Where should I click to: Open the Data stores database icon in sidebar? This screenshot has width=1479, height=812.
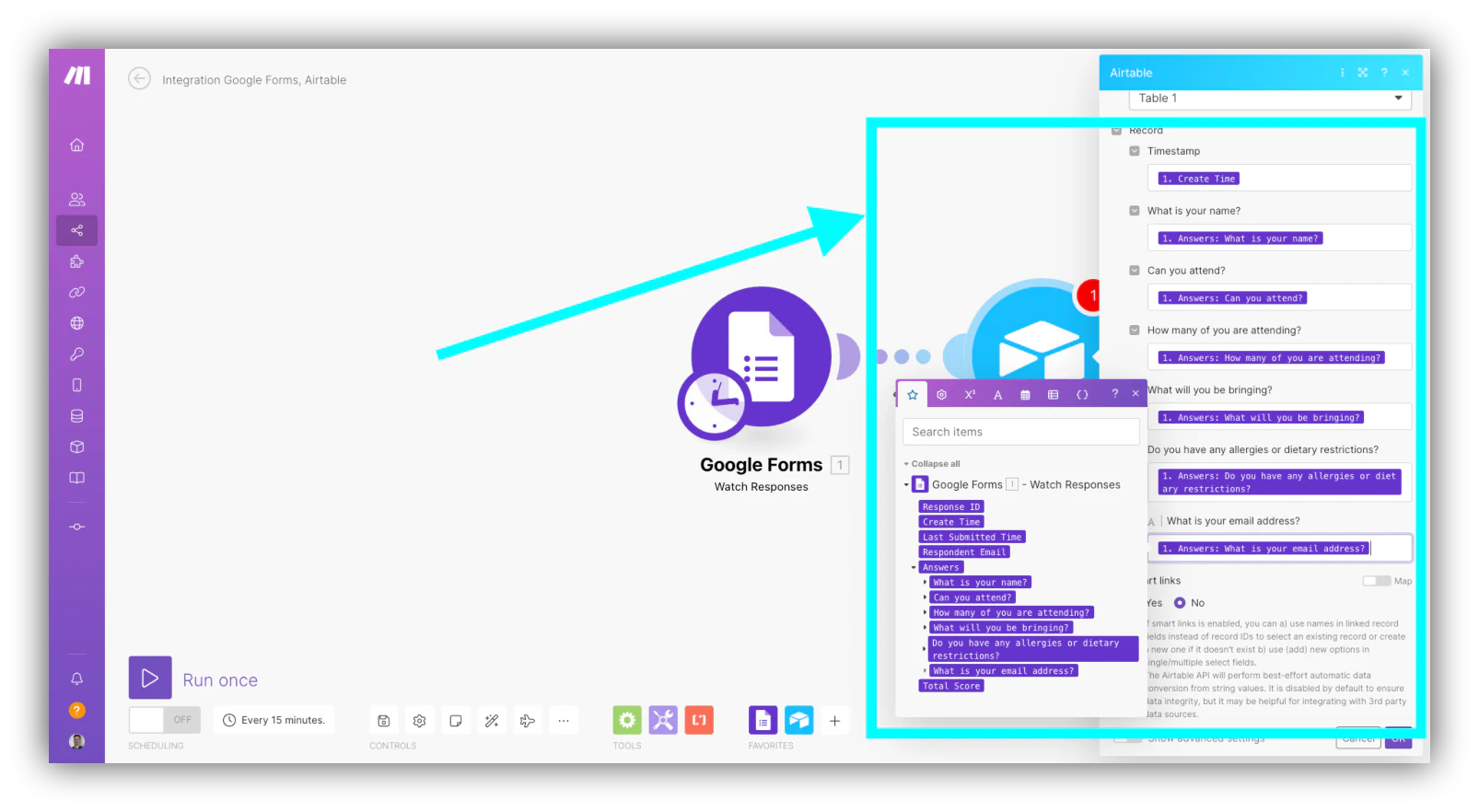77,416
